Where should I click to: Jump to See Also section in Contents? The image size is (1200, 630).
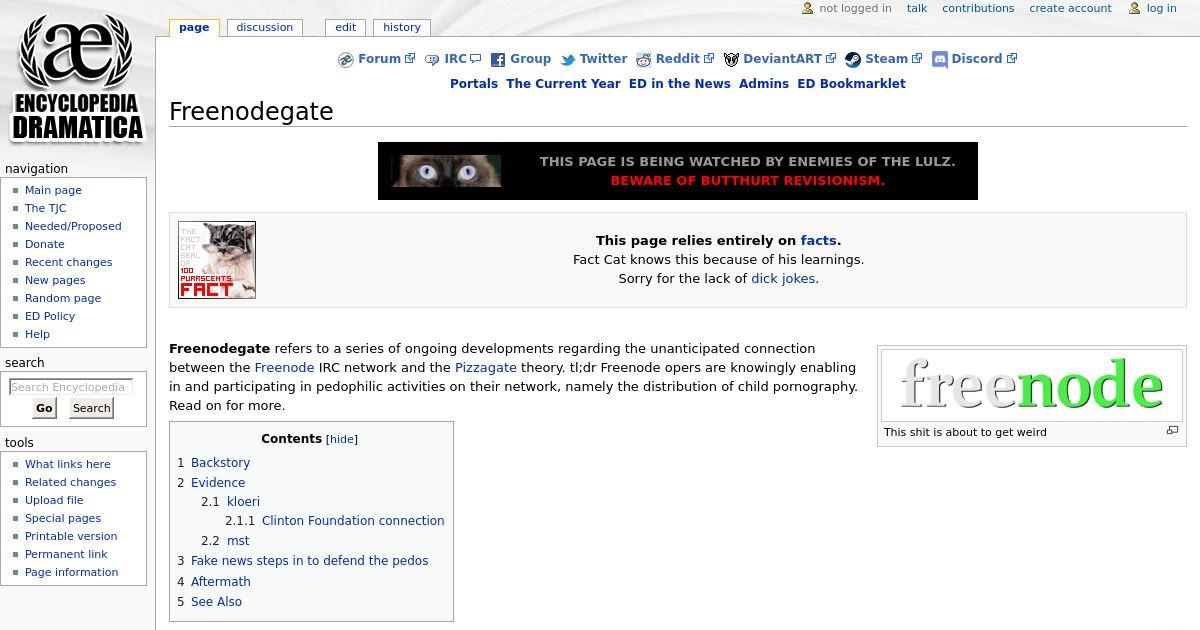tap(216, 602)
